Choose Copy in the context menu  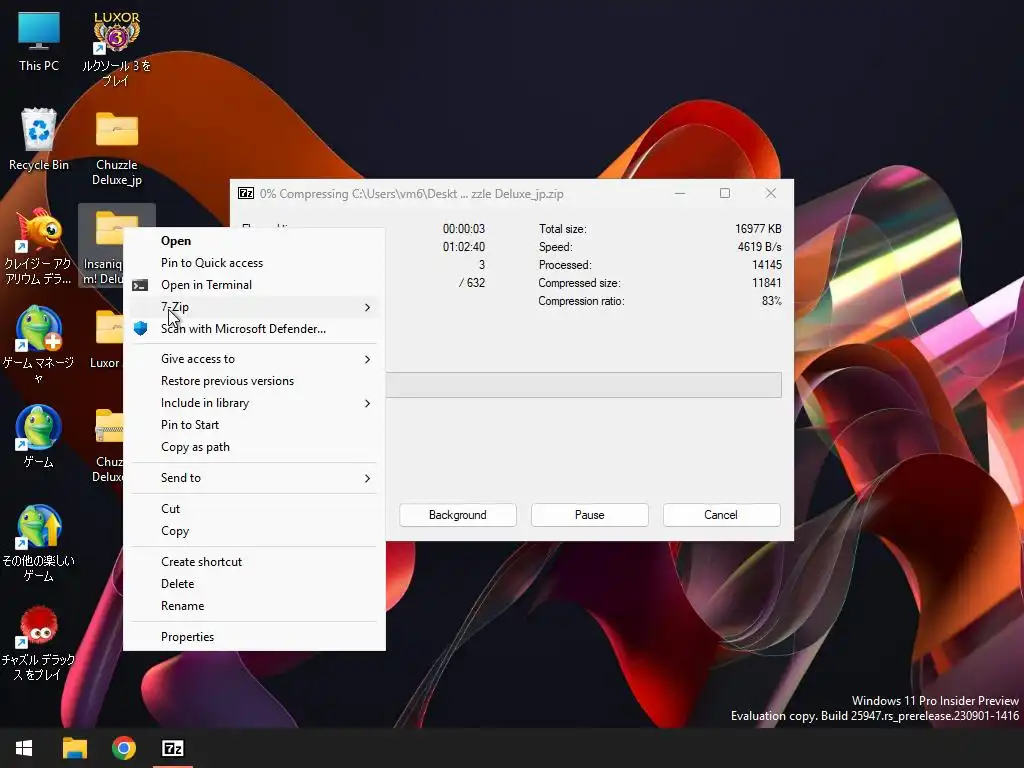(x=254, y=531)
